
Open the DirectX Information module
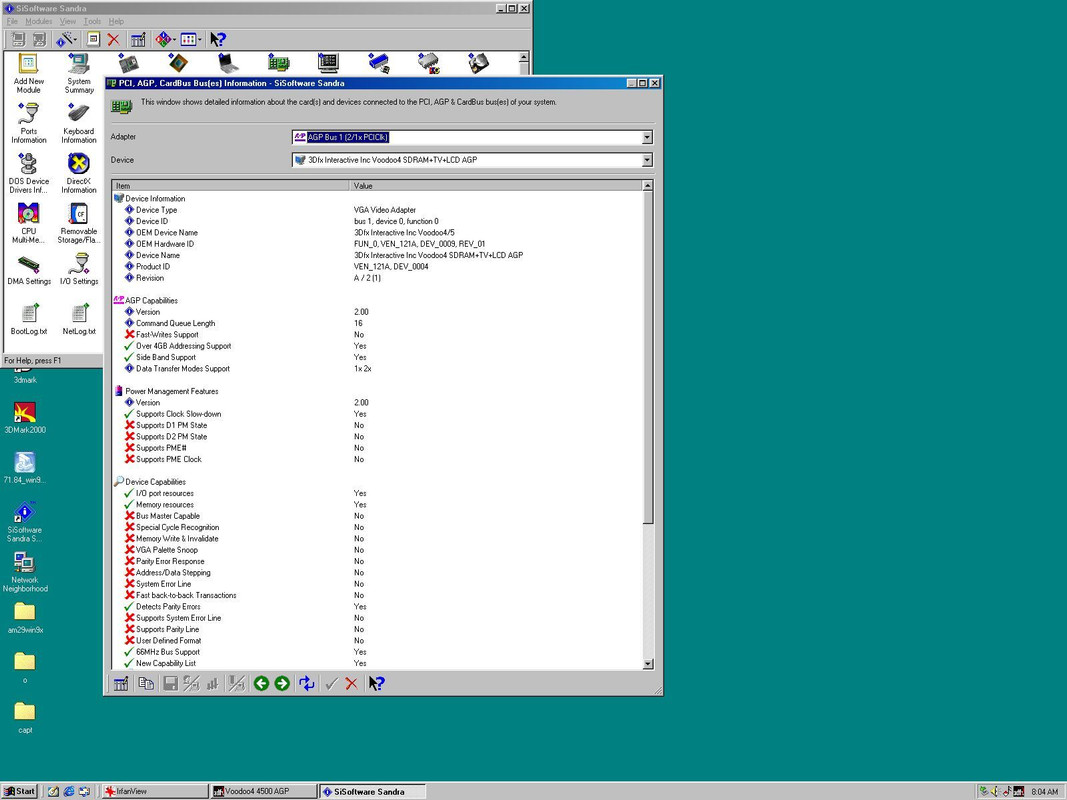pyautogui.click(x=78, y=173)
